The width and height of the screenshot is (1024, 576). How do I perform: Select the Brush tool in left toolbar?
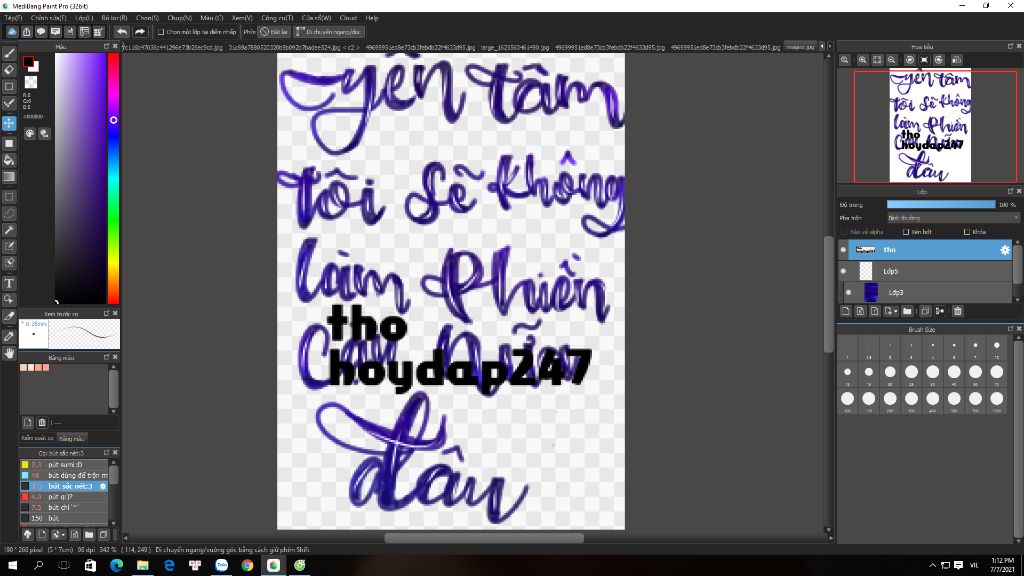[9, 54]
